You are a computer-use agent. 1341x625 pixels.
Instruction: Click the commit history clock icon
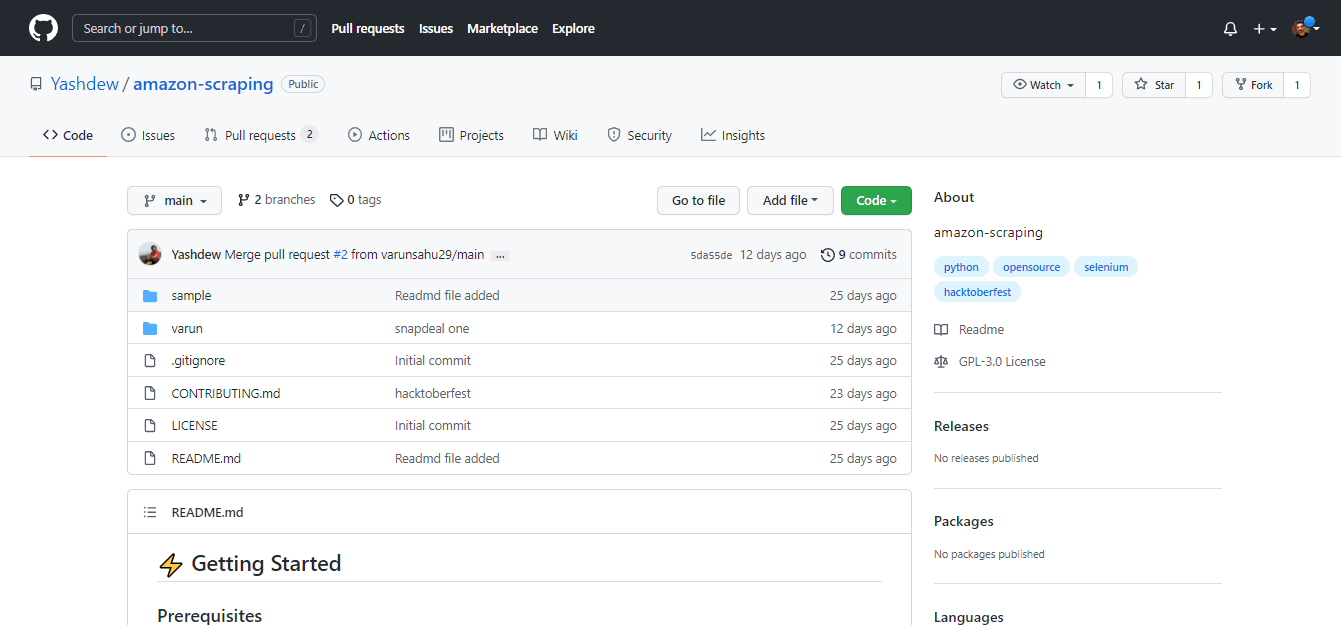[827, 255]
